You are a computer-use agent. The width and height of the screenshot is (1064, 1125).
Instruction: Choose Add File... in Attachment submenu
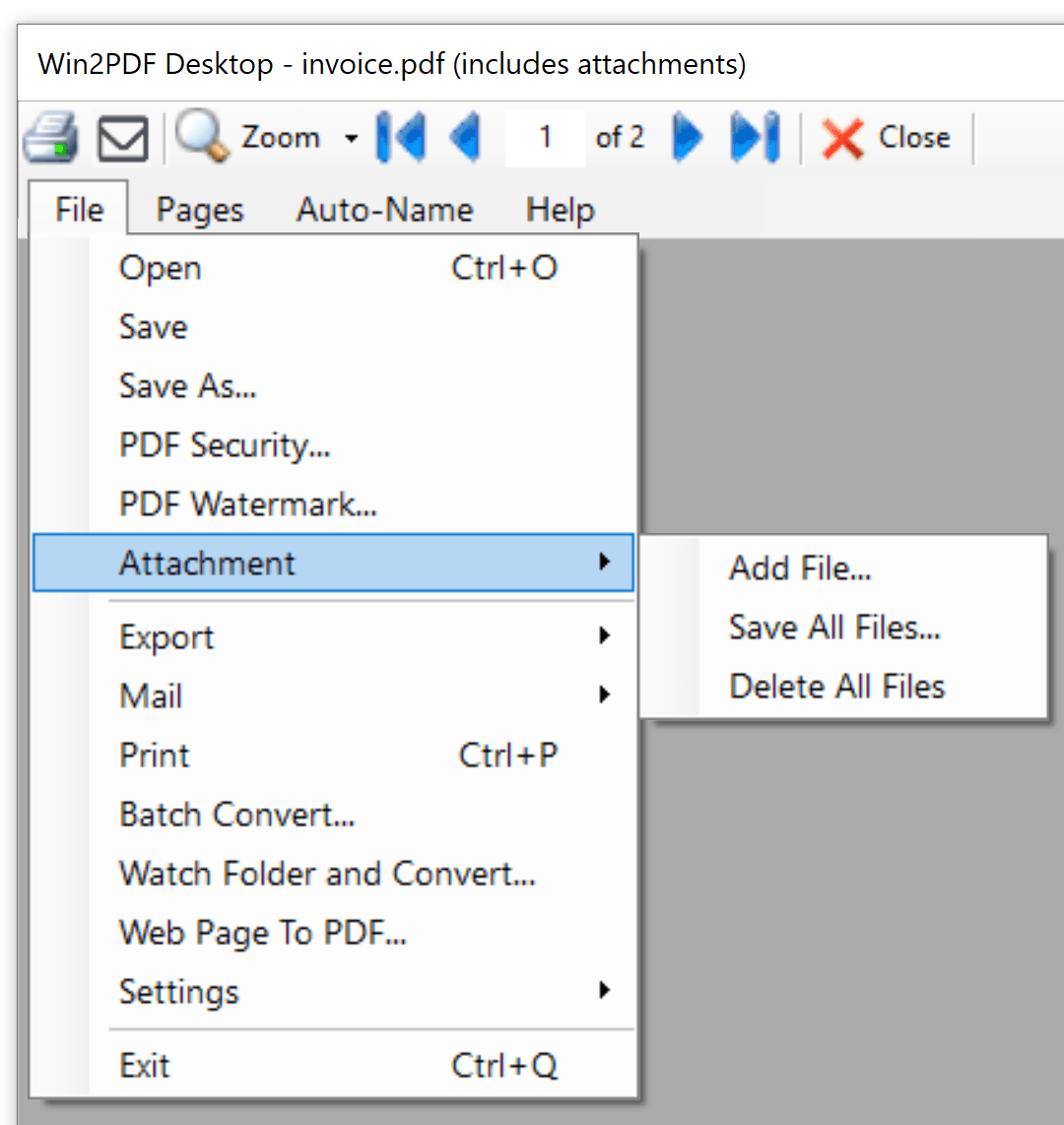pos(843,567)
